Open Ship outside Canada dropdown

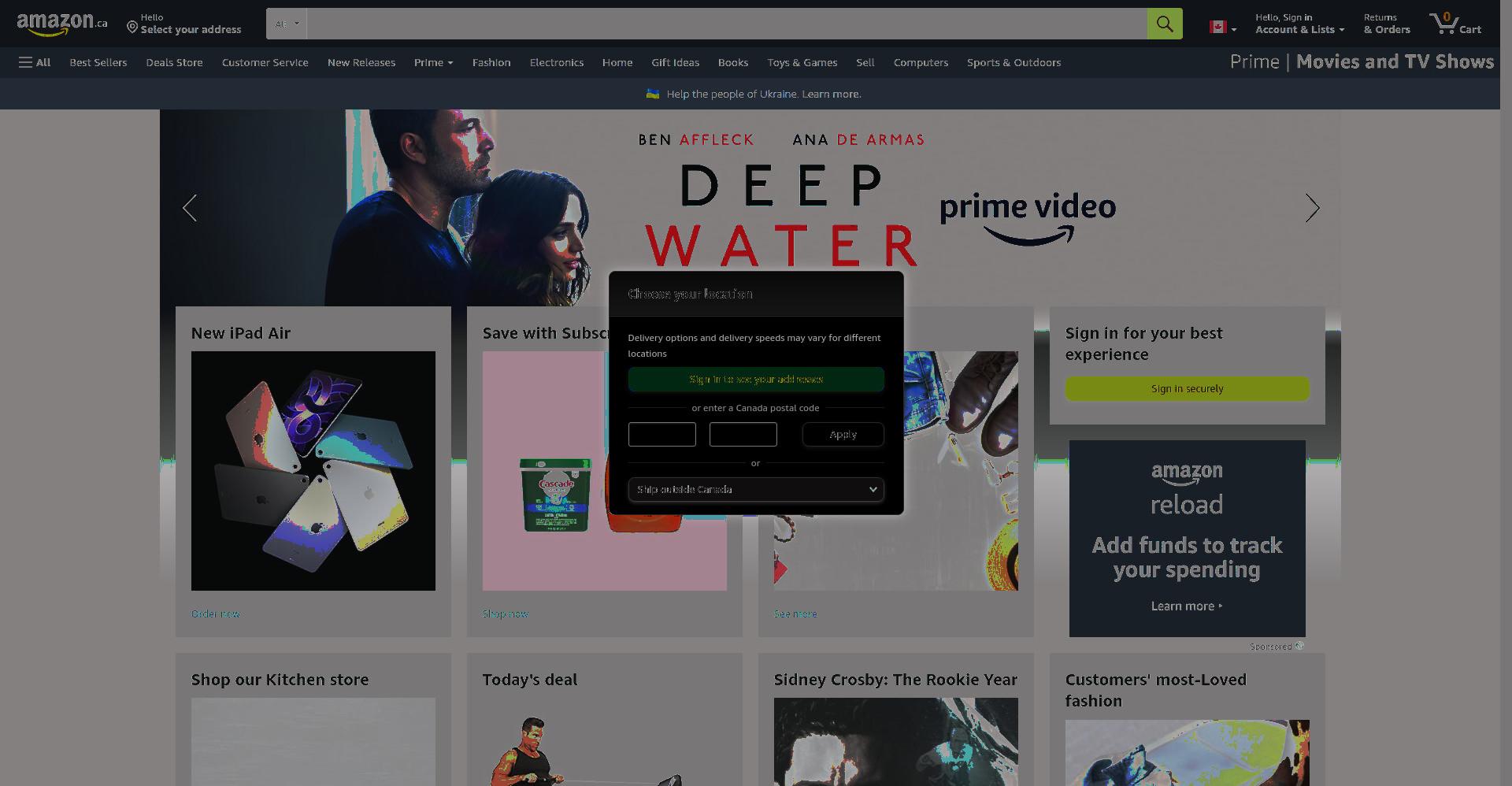click(x=756, y=489)
